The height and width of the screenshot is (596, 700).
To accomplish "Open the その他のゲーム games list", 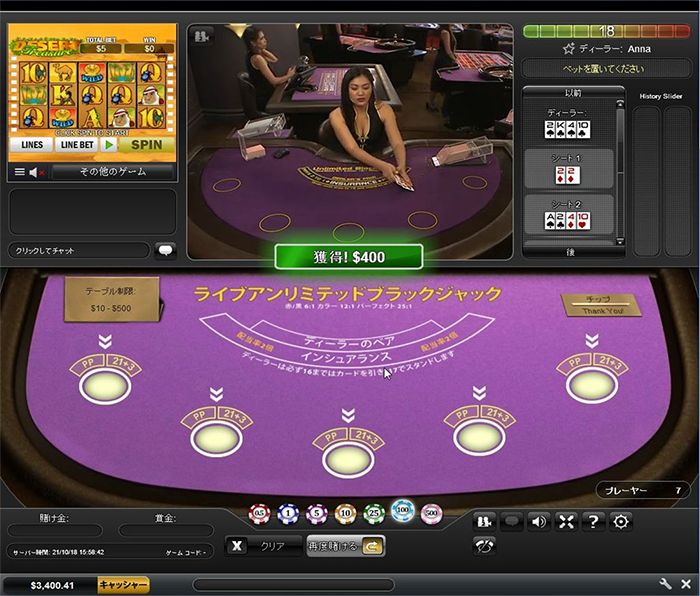I will [112, 172].
